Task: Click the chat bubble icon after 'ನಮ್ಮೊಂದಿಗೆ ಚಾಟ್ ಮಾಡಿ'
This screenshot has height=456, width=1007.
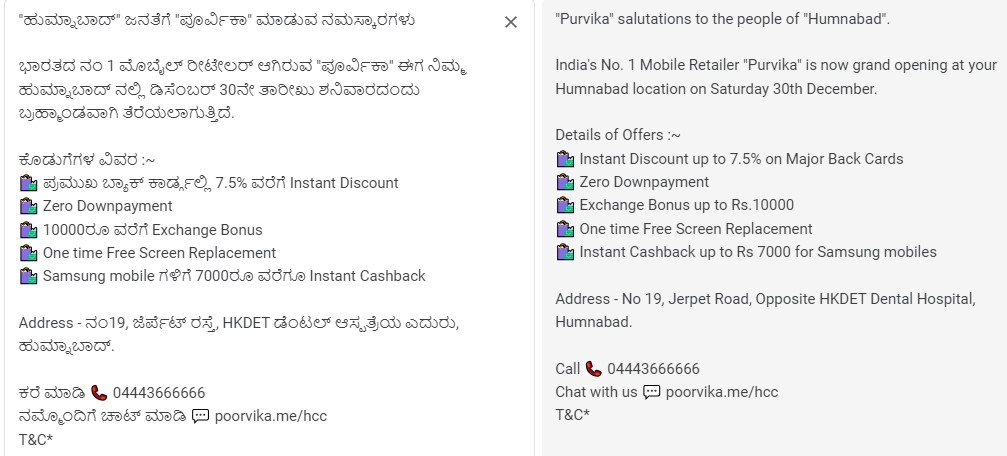Action: click(x=200, y=416)
